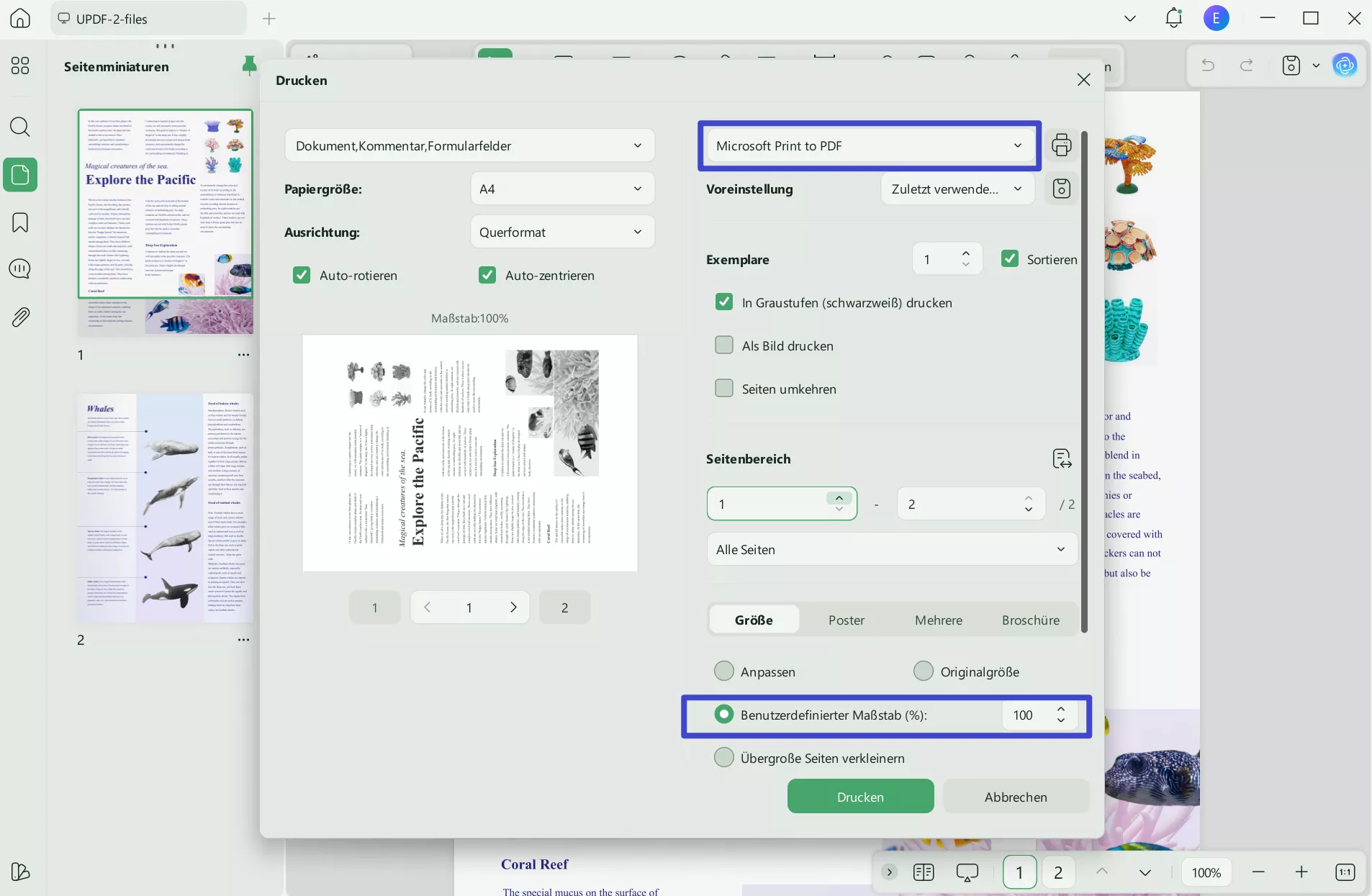Viewport: 1372px width, 896px height.
Task: Click the undo icon in toolbar
Action: point(1208,65)
